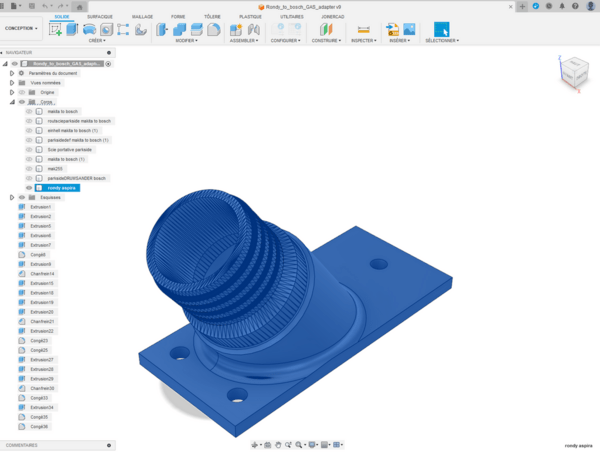Open the ASSEMBLER menu in the toolbar
600x452 pixels.
[242, 41]
